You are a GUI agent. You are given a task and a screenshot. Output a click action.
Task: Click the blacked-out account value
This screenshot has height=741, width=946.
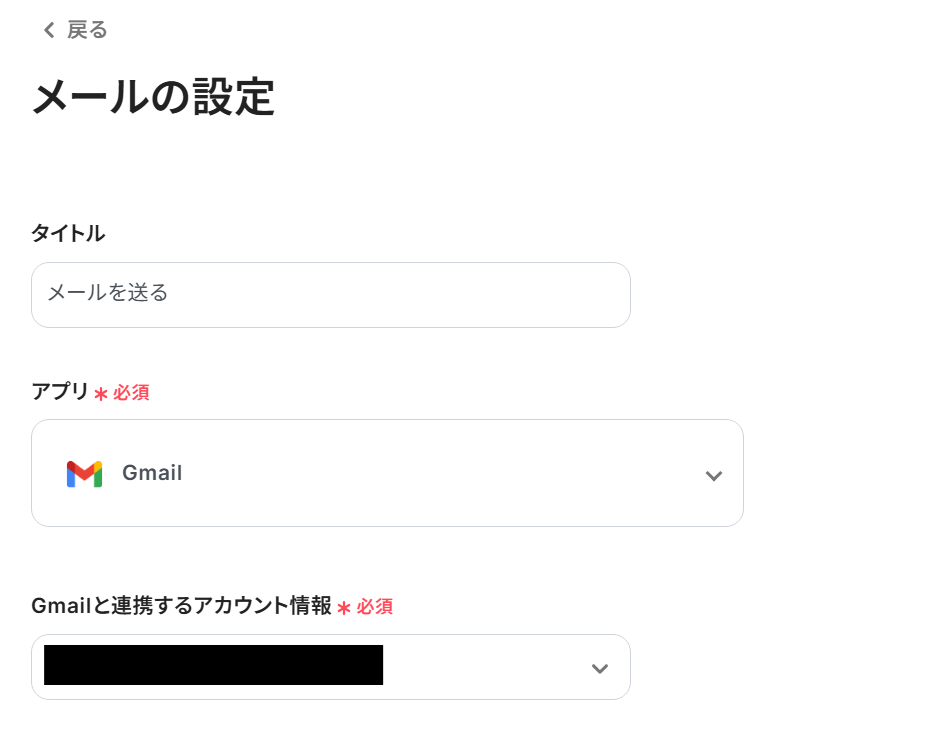click(x=213, y=665)
